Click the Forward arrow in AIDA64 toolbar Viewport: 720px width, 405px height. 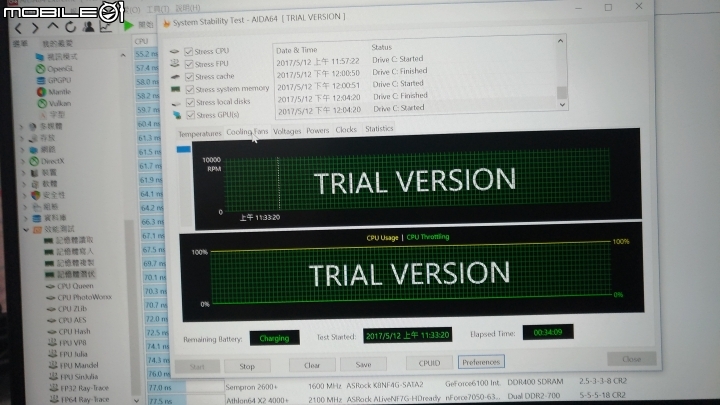coord(35,28)
